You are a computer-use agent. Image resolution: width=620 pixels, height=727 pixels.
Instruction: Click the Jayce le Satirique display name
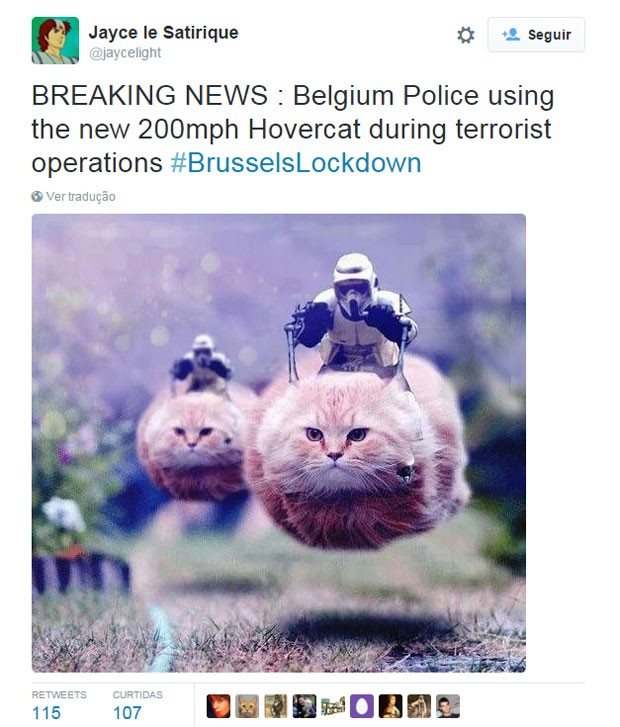tap(163, 32)
